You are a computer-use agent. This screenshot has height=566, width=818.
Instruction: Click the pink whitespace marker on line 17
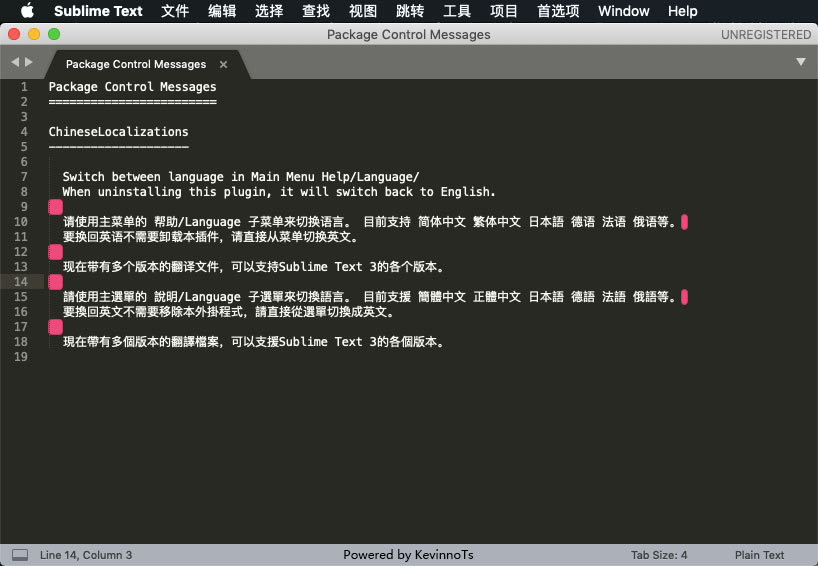(x=55, y=327)
